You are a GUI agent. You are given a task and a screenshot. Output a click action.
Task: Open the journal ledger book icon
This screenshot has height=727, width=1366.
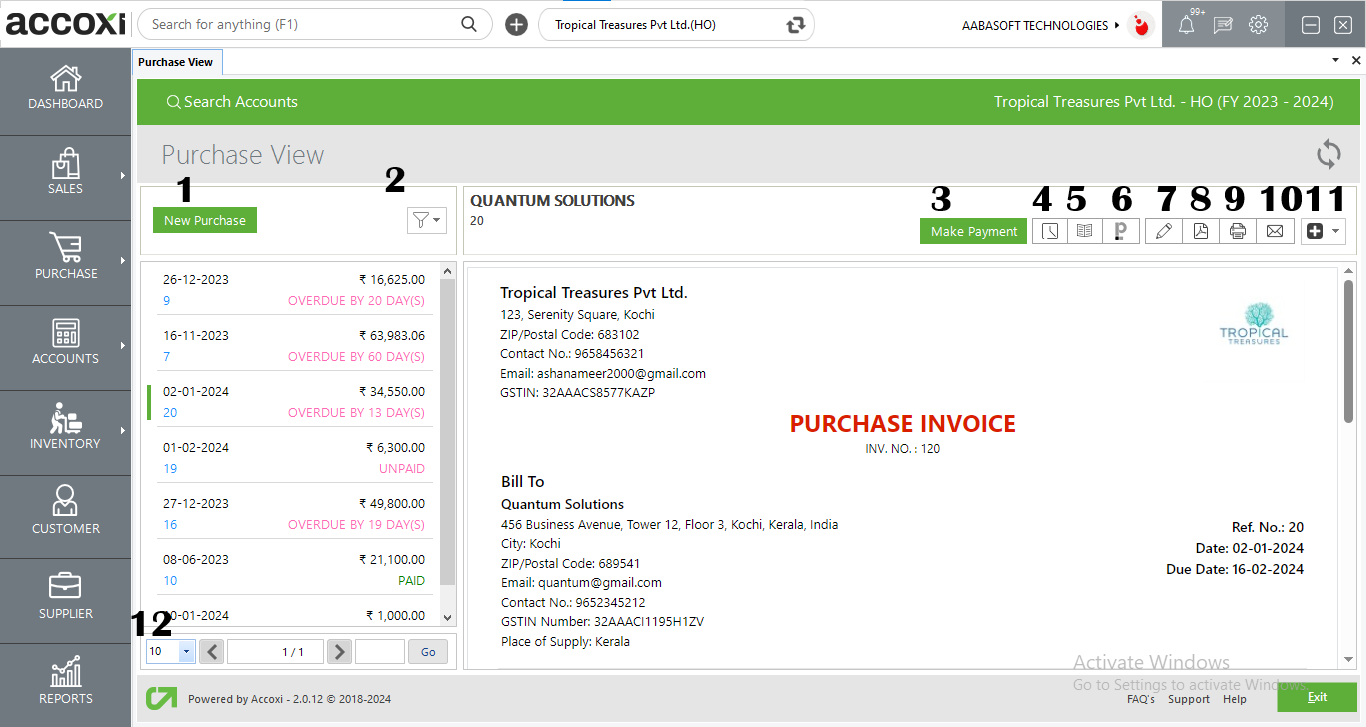[1085, 231]
